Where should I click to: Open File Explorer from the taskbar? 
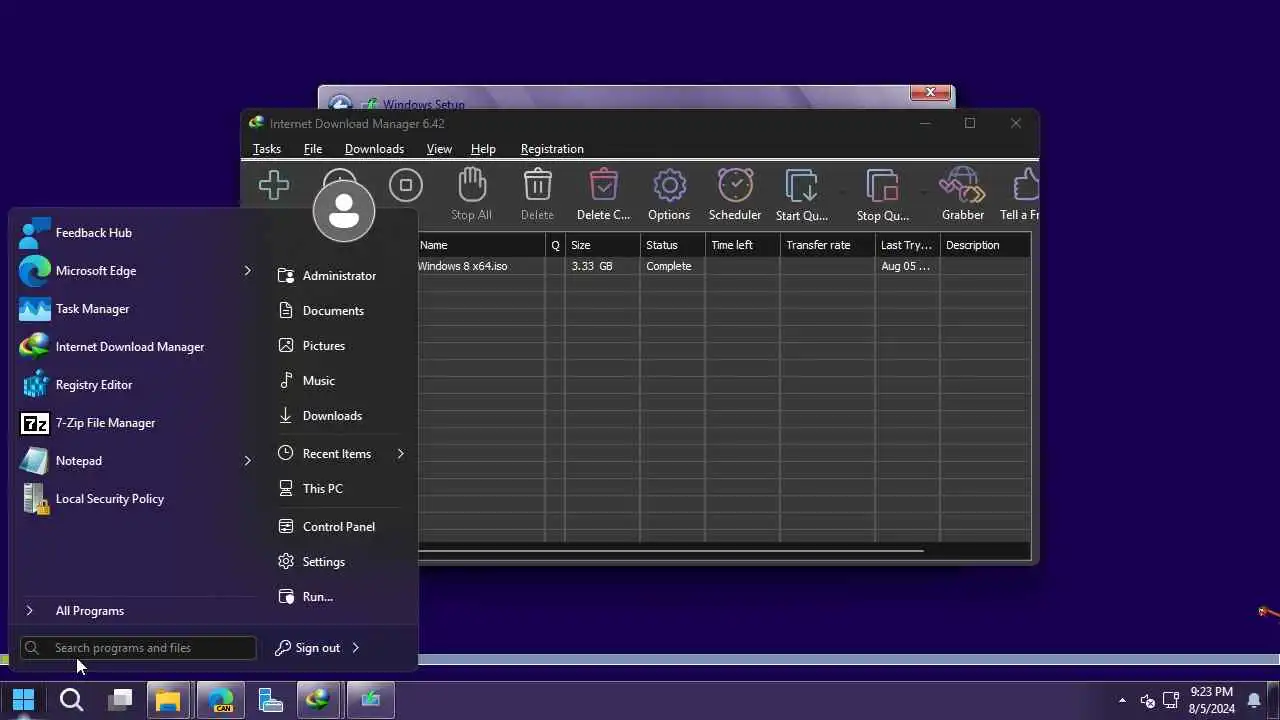168,699
